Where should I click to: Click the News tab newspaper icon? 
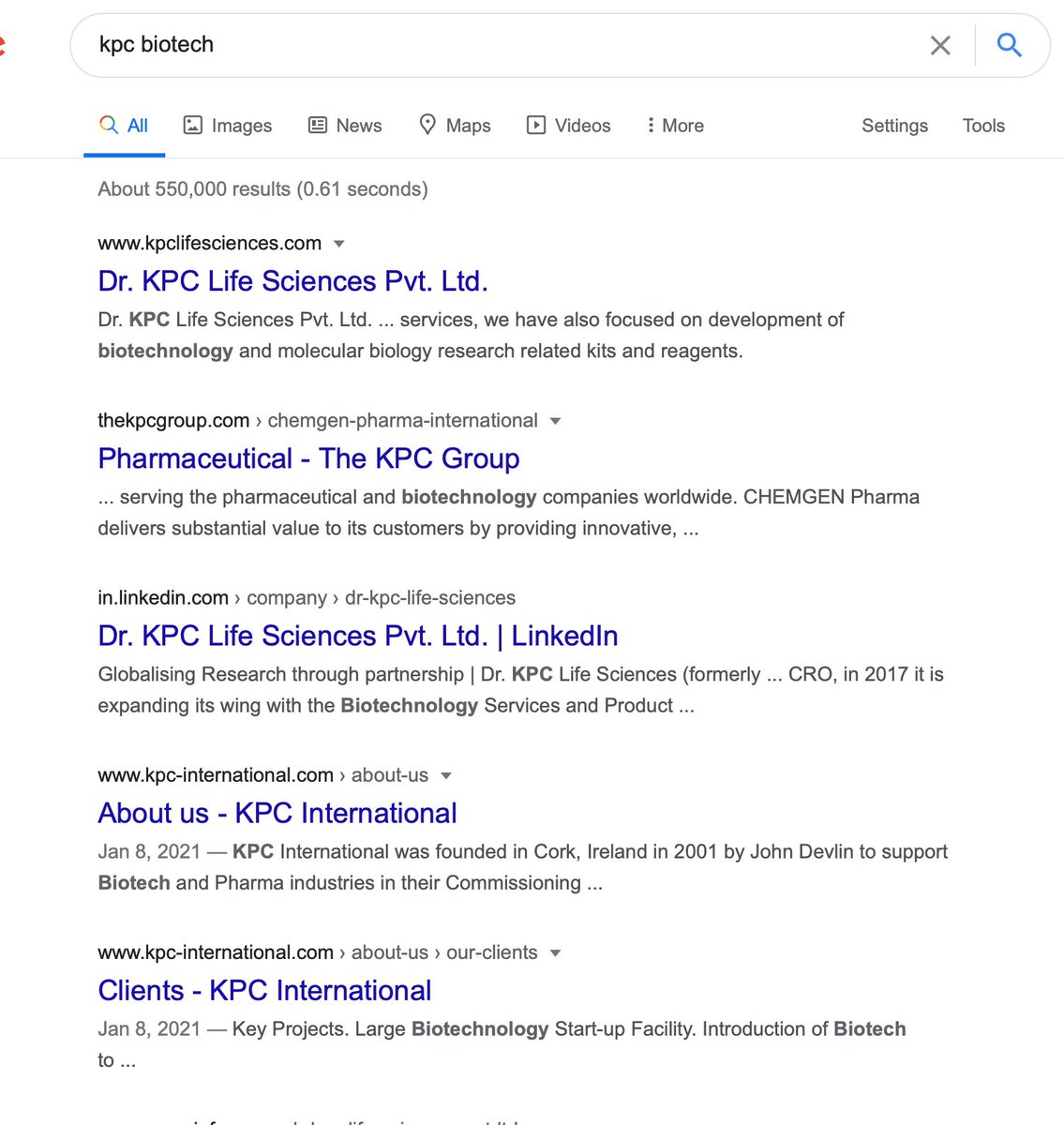click(x=318, y=125)
